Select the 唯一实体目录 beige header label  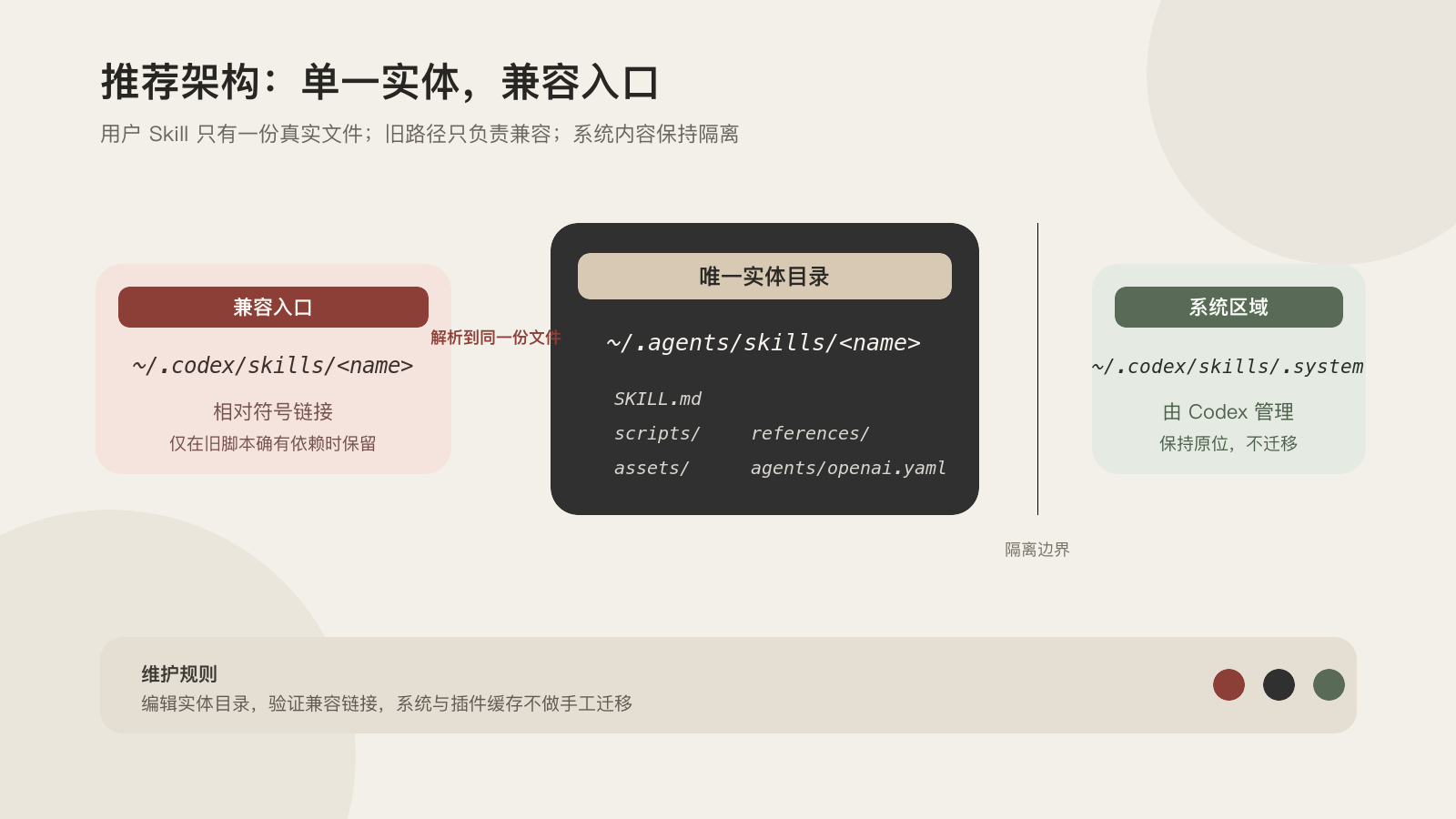[x=764, y=277]
